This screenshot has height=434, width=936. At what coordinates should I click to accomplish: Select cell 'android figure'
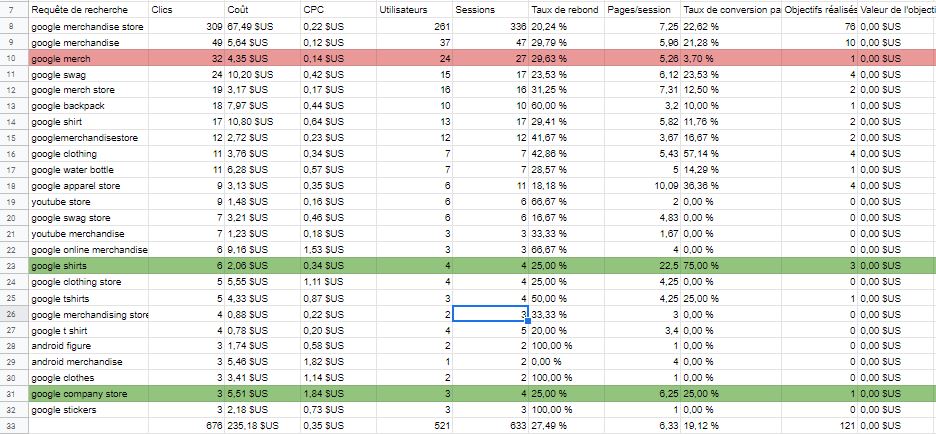point(88,346)
